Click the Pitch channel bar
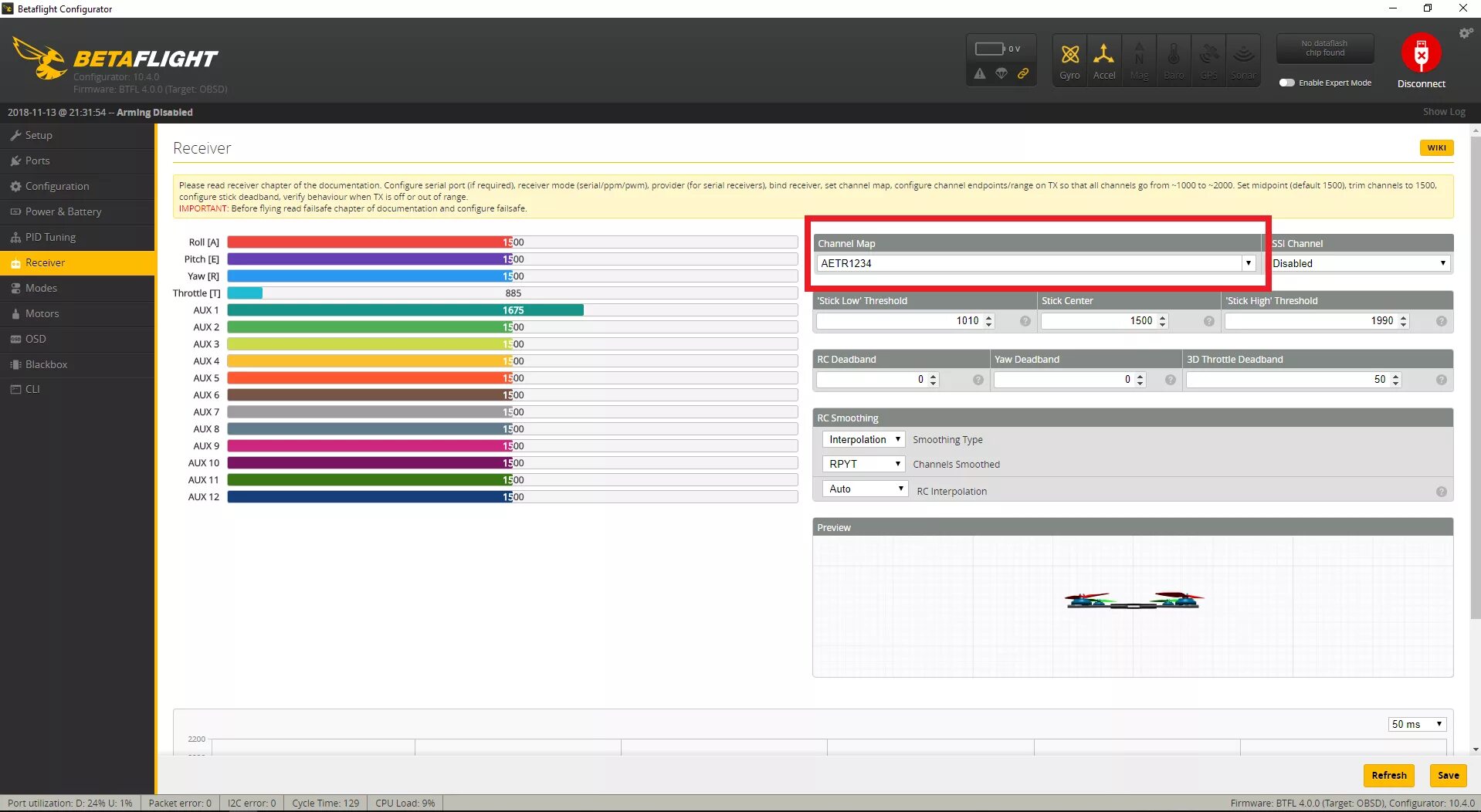Image resolution: width=1481 pixels, height=812 pixels. (x=512, y=259)
